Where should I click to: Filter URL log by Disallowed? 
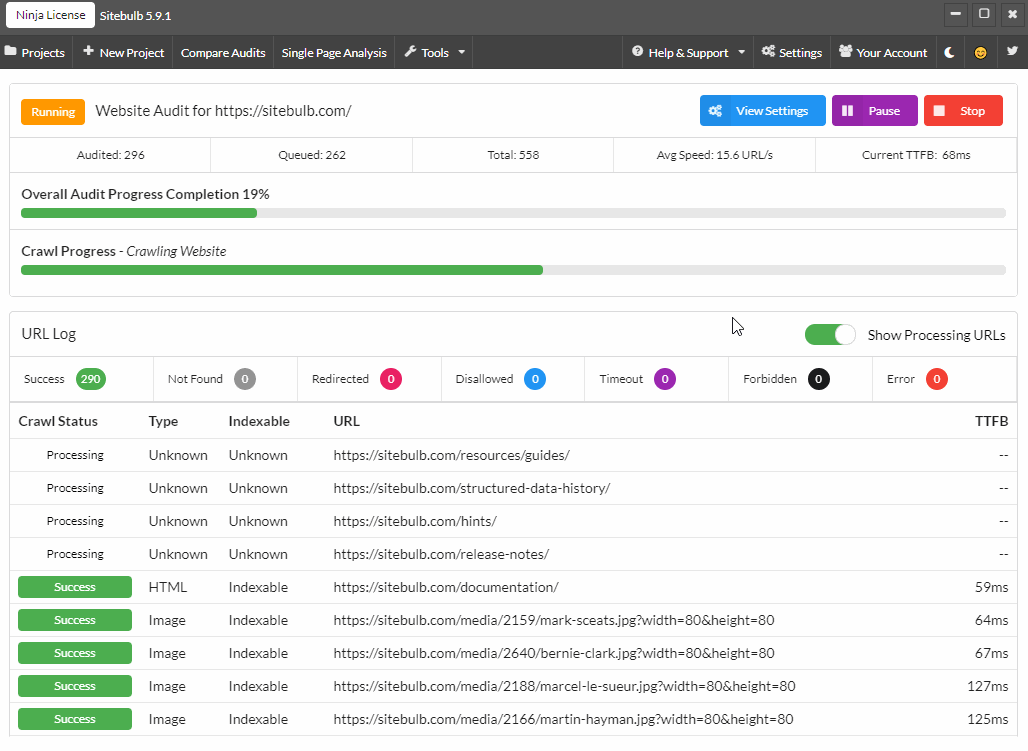513,379
